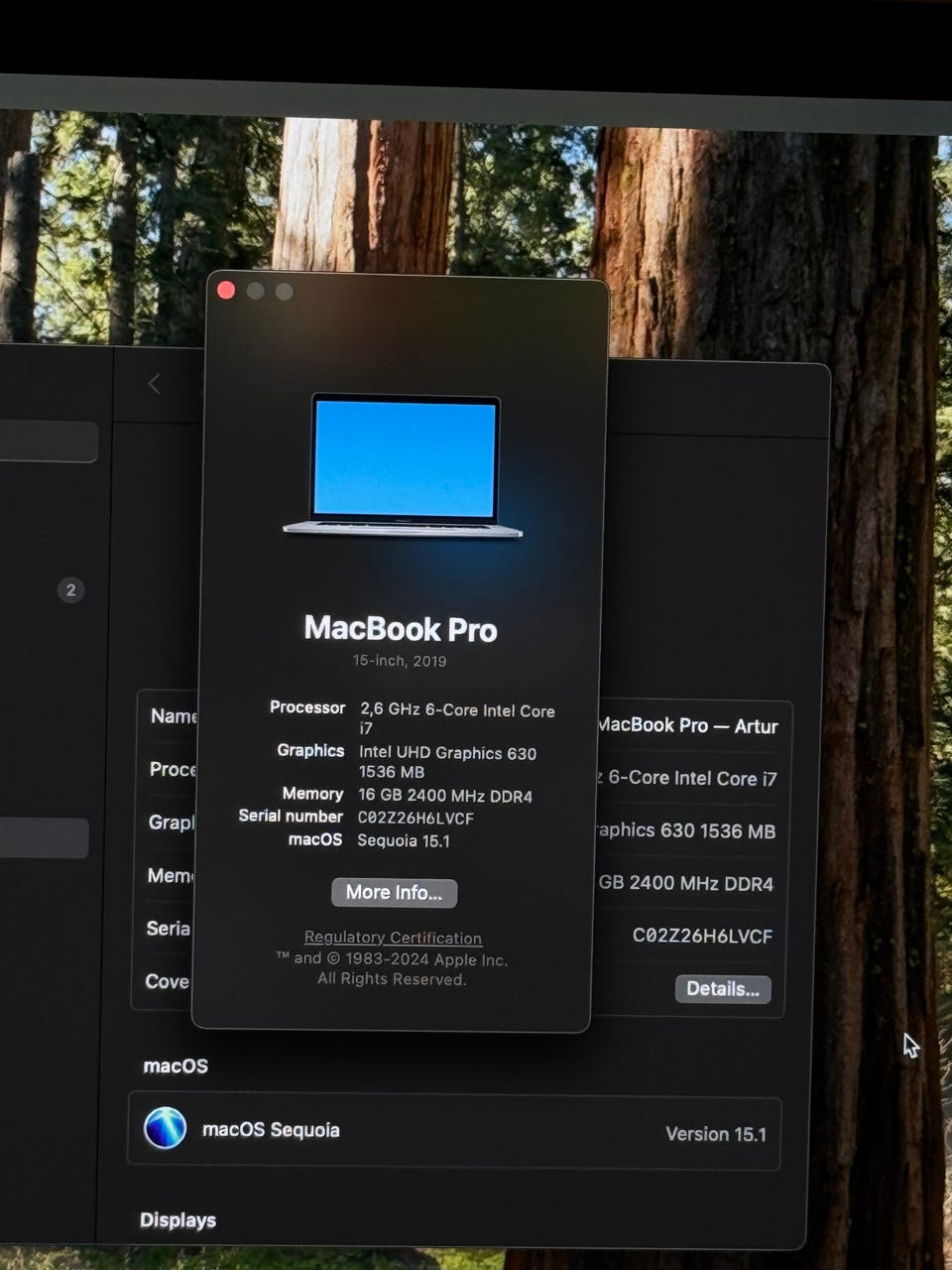Screen dimensions: 952x1270
Task: Go back using the System Settings chevron
Action: click(x=154, y=384)
